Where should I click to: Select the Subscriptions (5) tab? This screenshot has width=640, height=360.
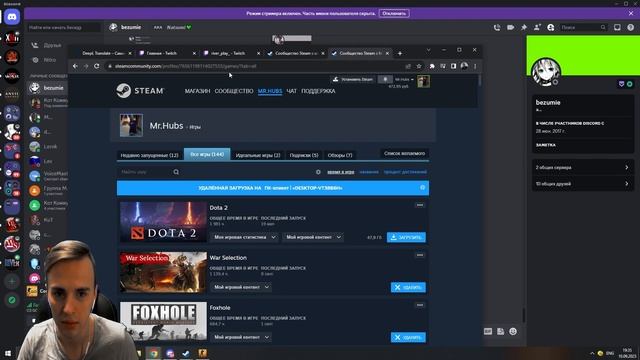point(304,155)
